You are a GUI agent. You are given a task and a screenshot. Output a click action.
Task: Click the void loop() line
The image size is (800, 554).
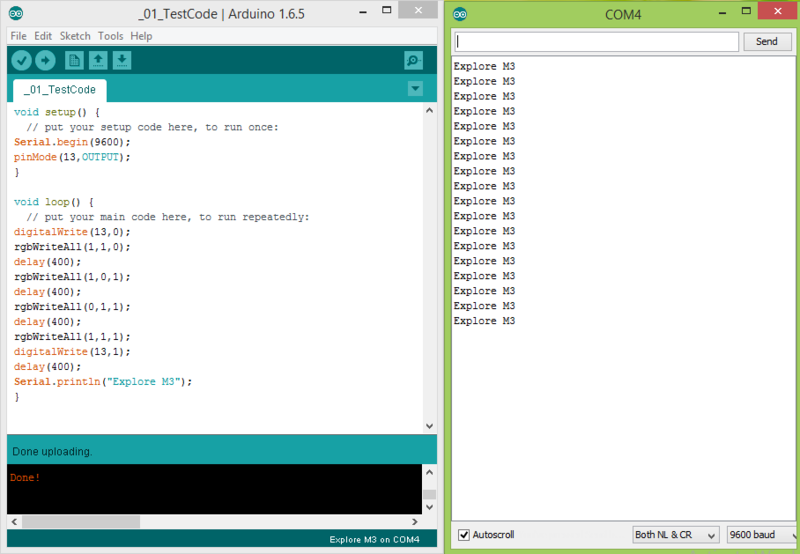pyautogui.click(x=54, y=202)
